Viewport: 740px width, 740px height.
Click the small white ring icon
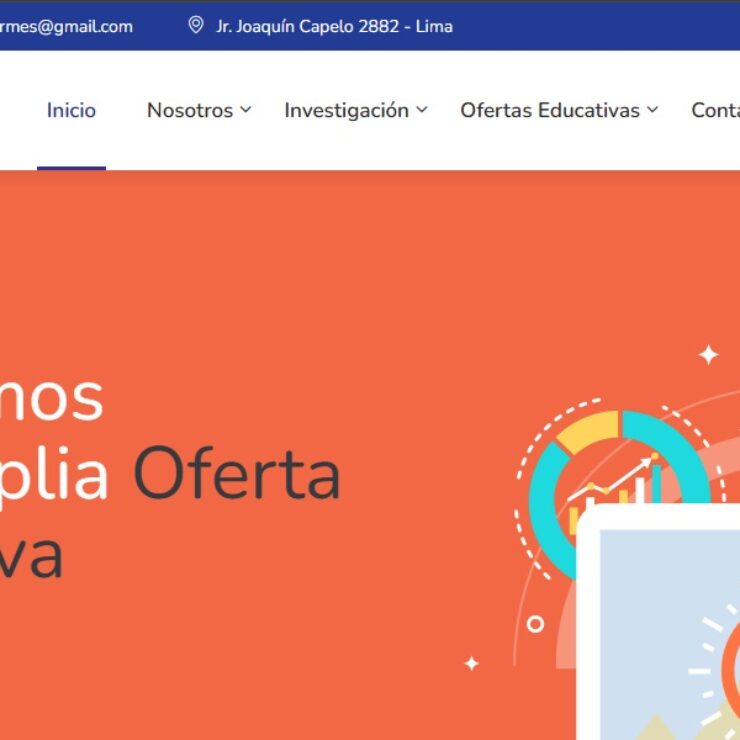coord(535,624)
